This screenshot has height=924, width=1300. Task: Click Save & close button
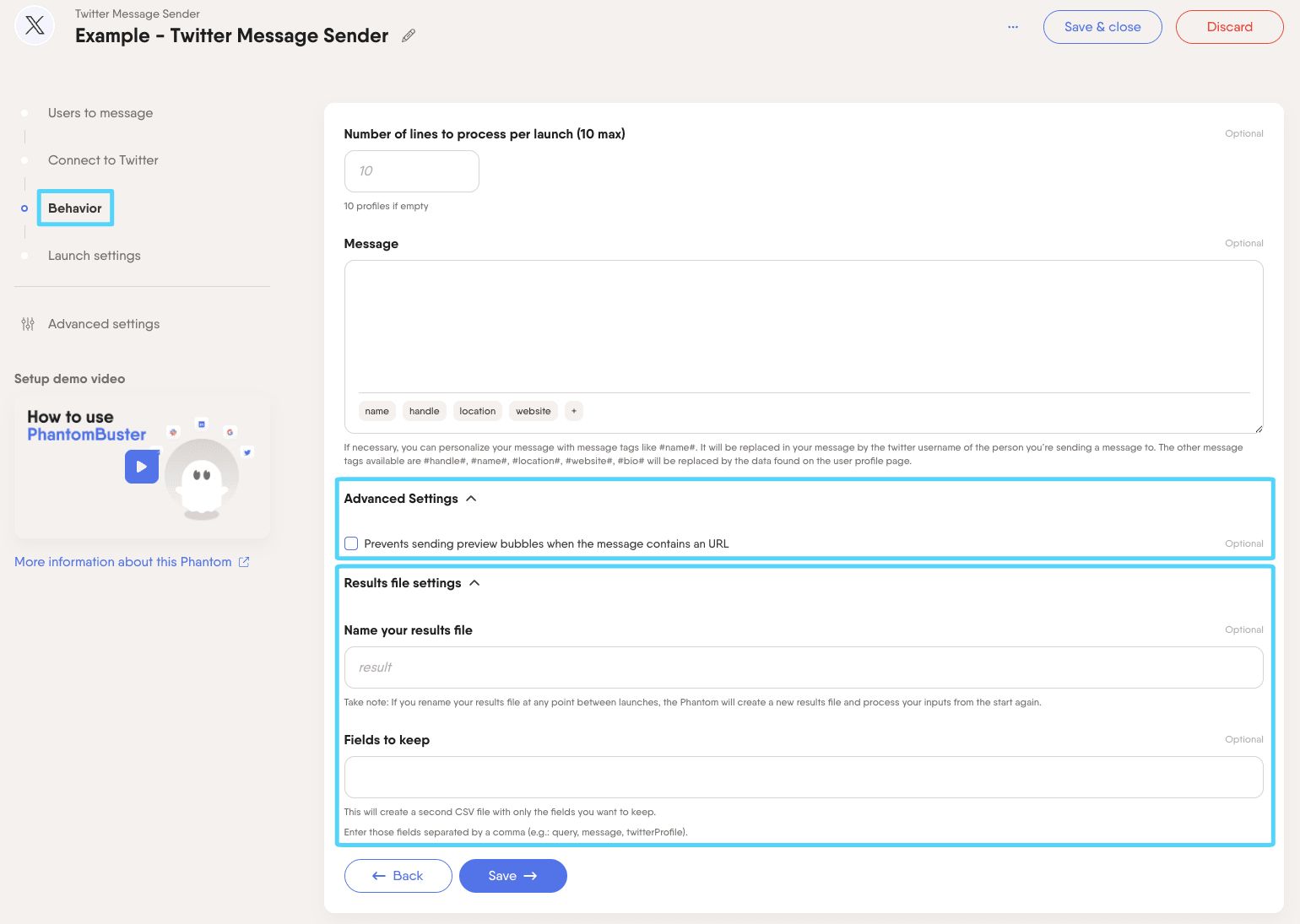pyautogui.click(x=1102, y=27)
